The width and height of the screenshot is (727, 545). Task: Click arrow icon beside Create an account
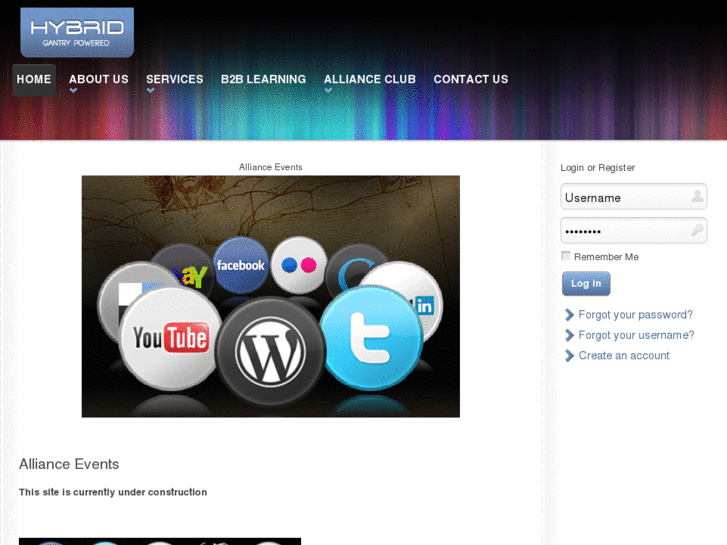[x=569, y=356]
